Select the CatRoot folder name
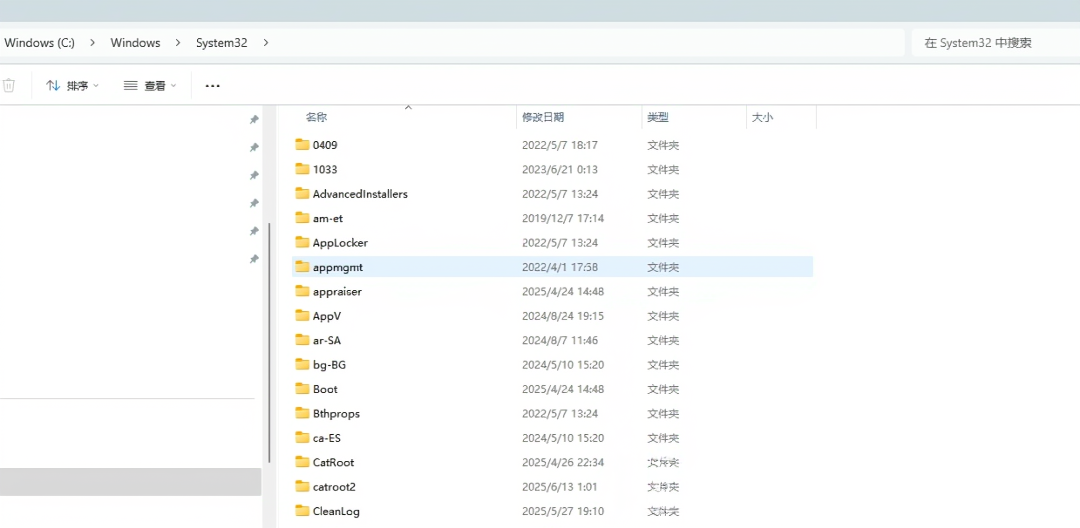This screenshot has width=1080, height=528. pos(333,463)
